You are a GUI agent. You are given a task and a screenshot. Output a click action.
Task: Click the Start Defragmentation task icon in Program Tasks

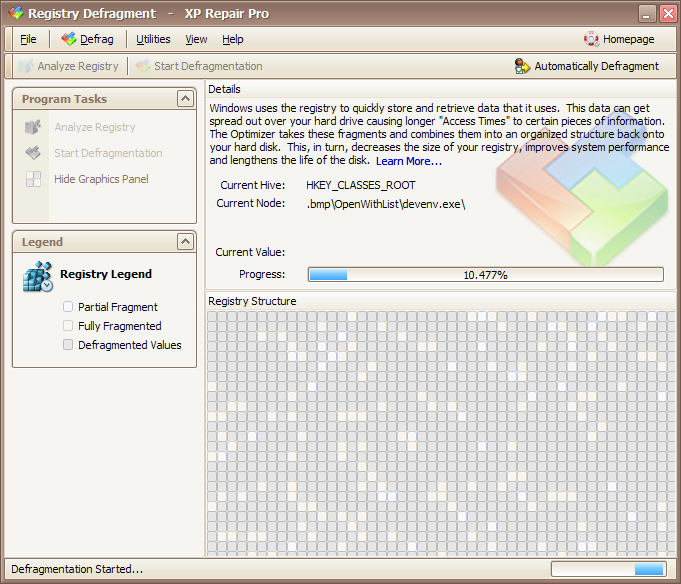(33, 153)
